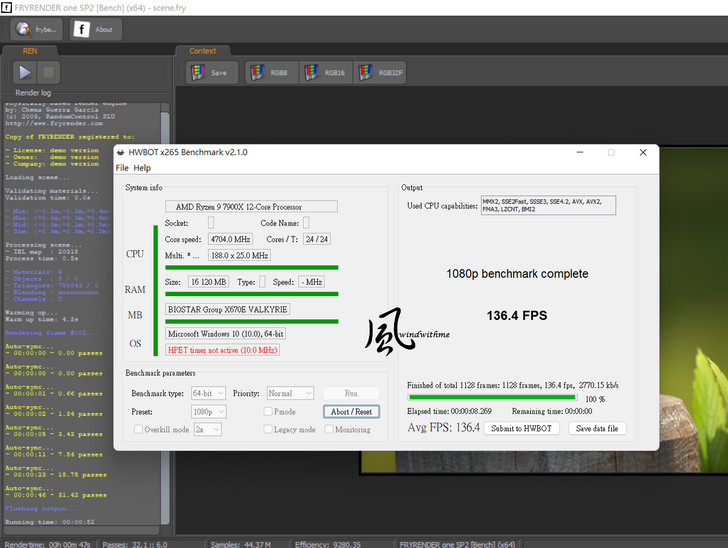Screen dimensions: 728x548
Task: Open the File menu in HWBOT
Action: [122, 168]
